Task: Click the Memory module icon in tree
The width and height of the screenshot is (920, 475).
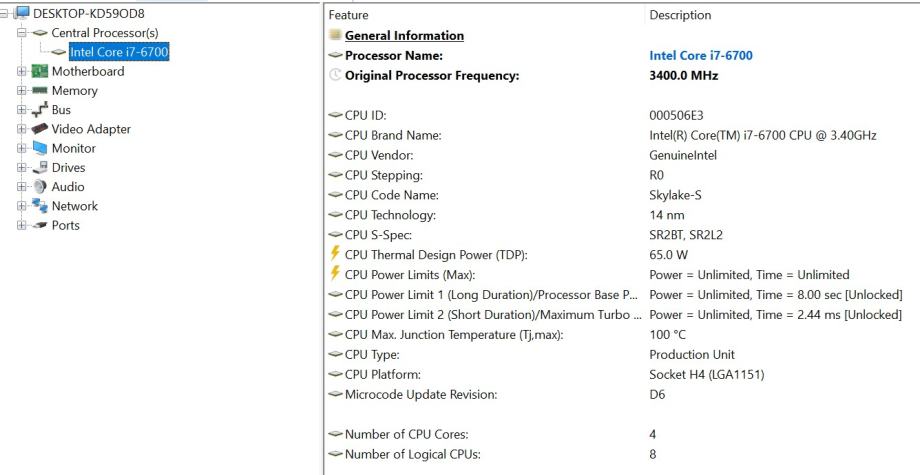Action: 40,91
